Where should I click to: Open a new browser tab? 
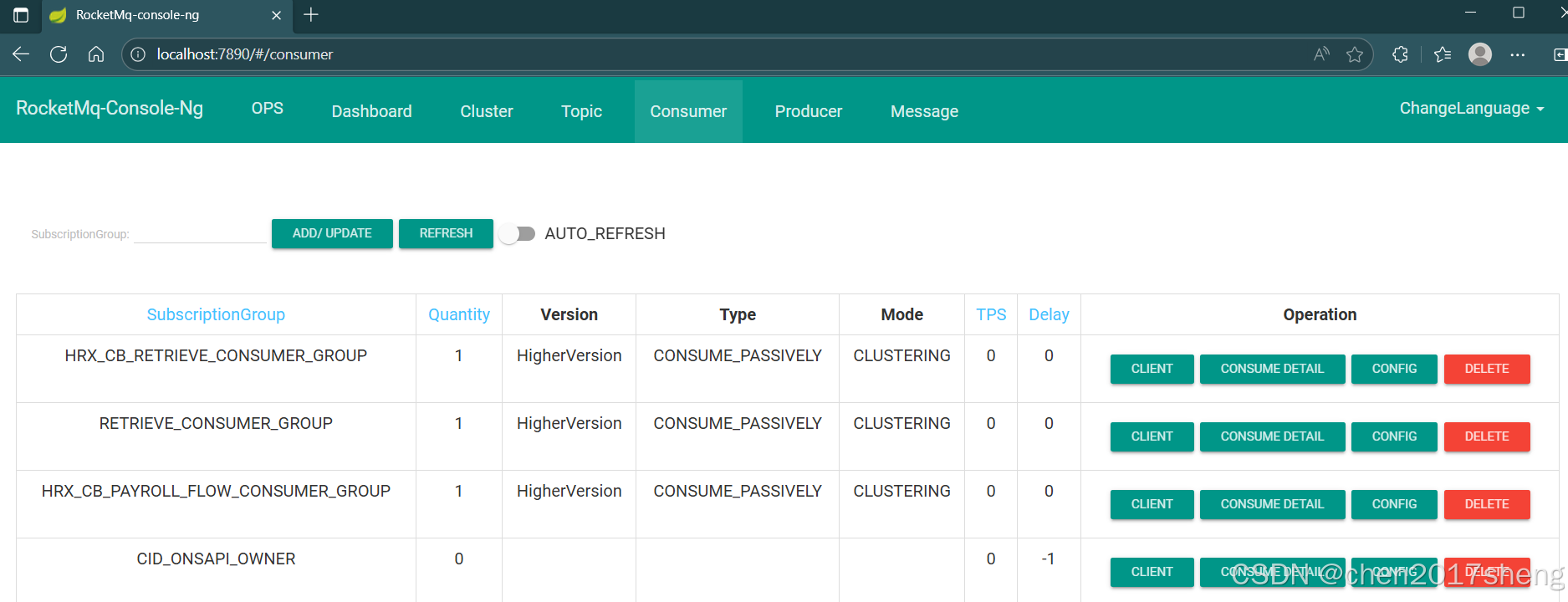pos(311,15)
